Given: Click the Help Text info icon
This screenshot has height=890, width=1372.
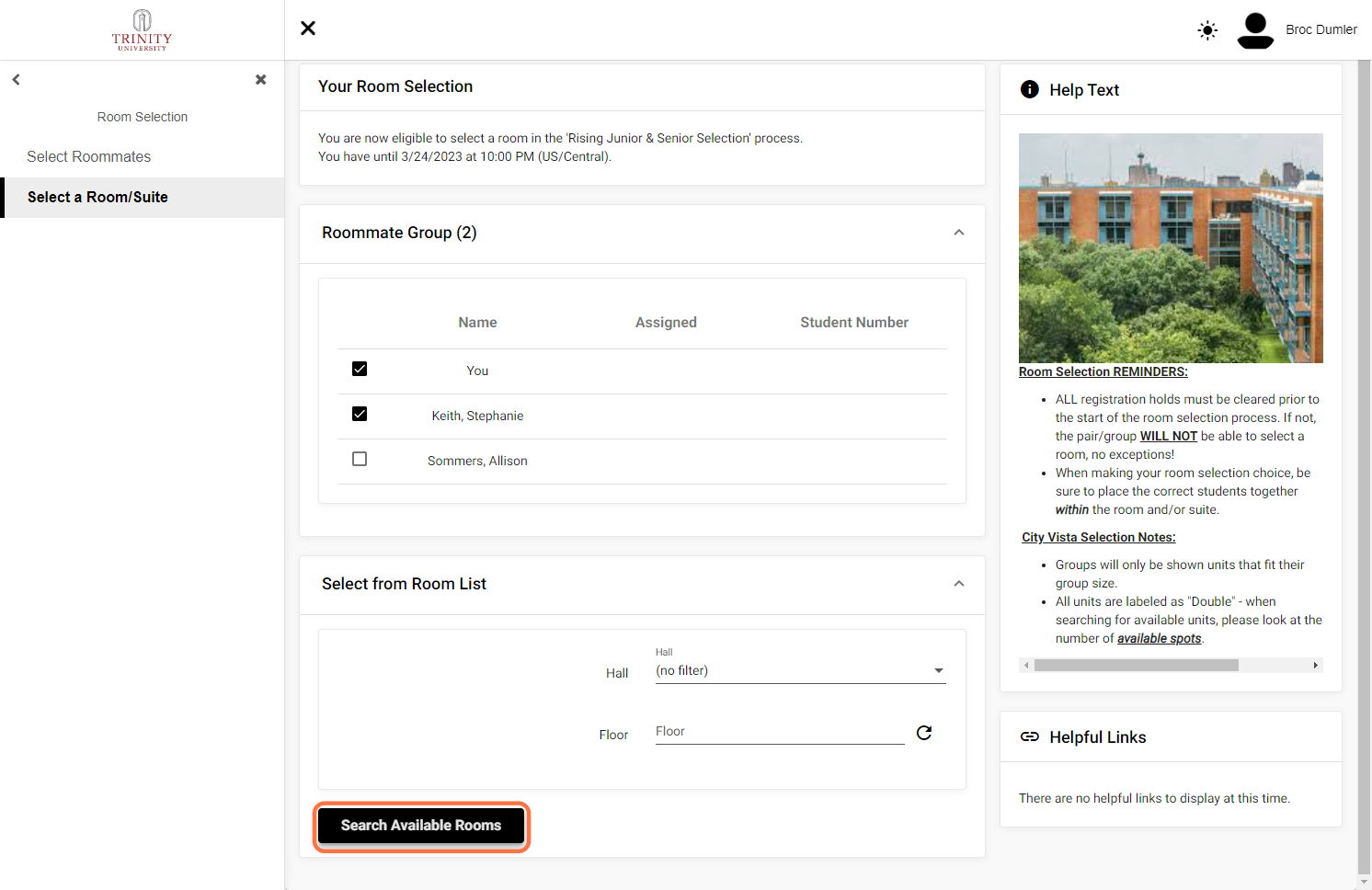Looking at the screenshot, I should [1030, 89].
